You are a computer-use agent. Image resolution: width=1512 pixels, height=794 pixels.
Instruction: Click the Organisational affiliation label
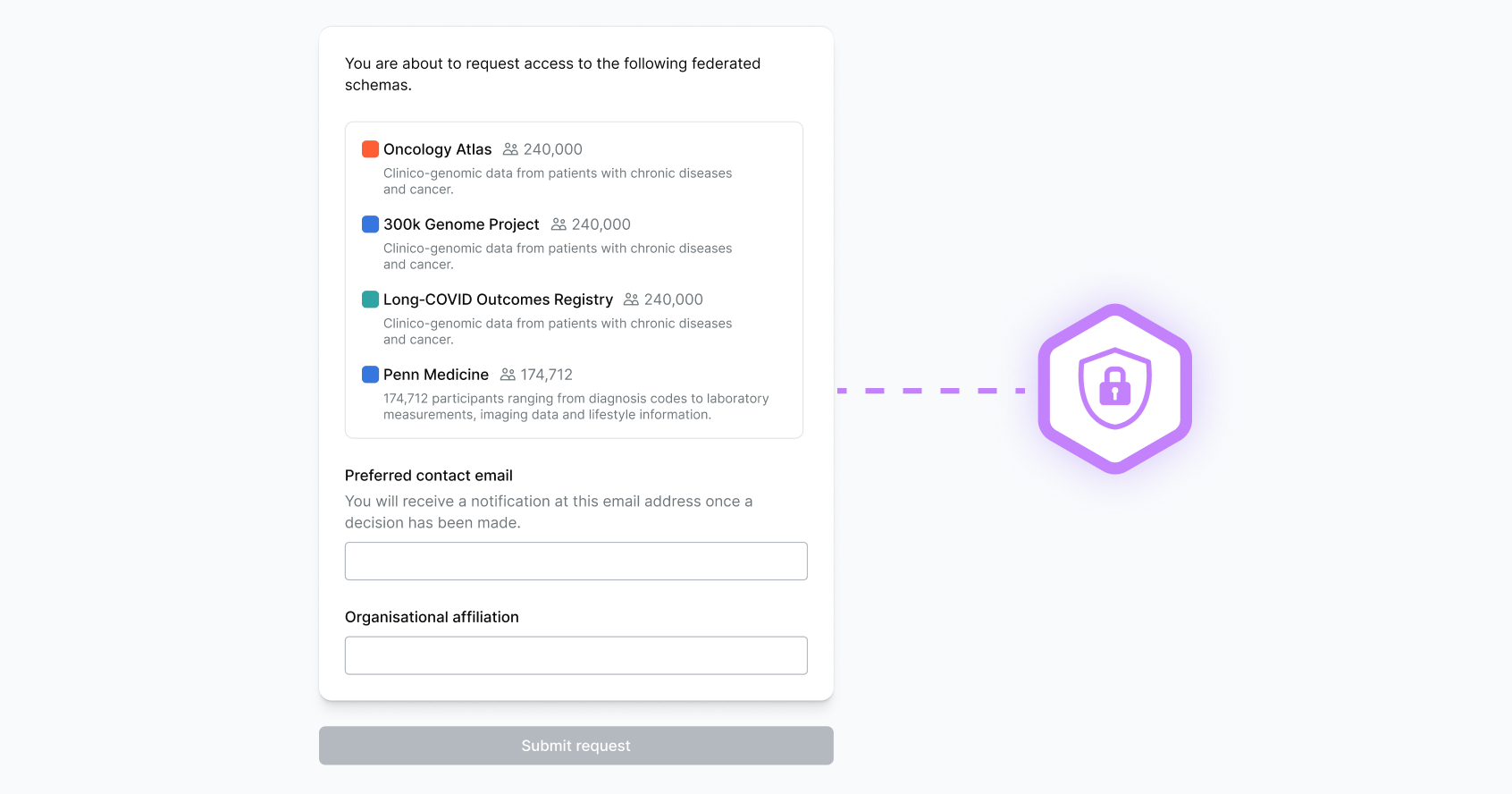tap(432, 617)
